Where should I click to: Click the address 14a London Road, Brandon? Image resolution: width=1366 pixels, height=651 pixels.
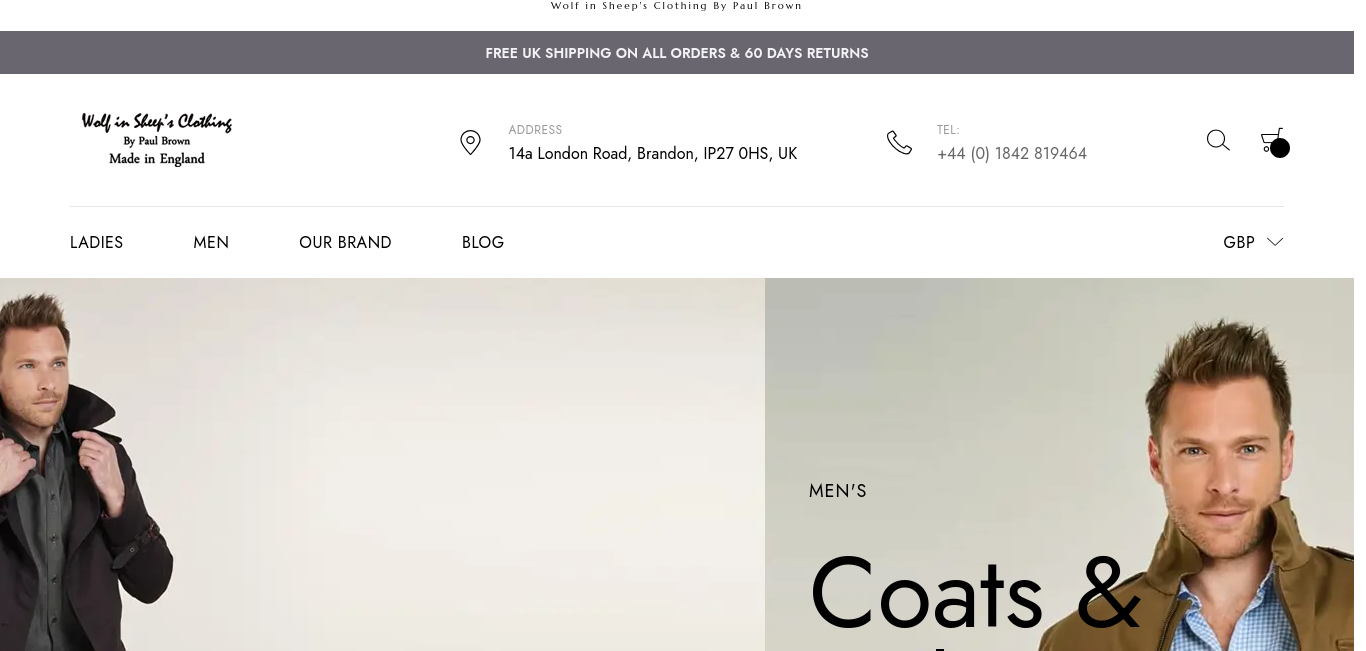coord(653,154)
